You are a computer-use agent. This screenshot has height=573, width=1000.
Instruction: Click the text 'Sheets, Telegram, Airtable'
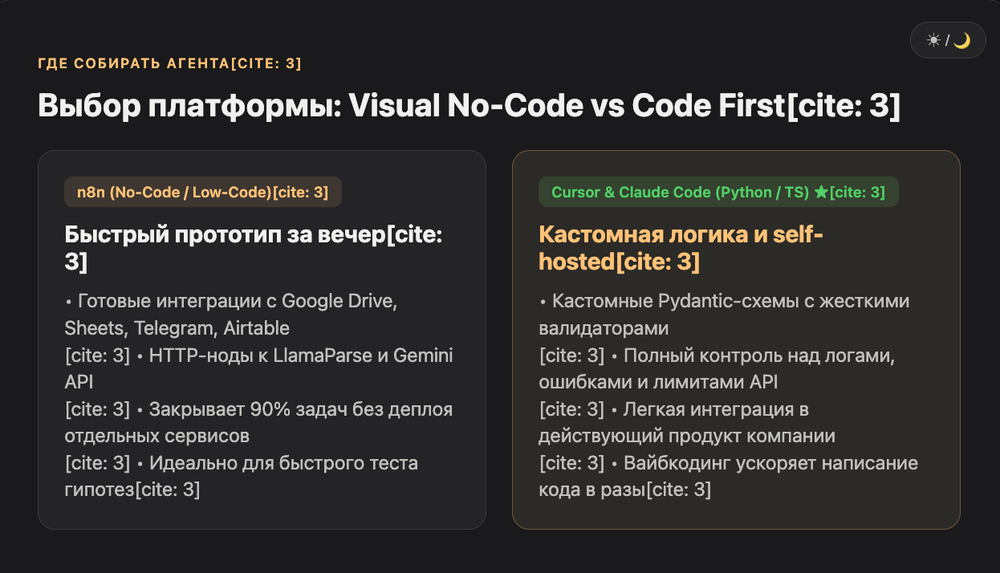(x=177, y=328)
